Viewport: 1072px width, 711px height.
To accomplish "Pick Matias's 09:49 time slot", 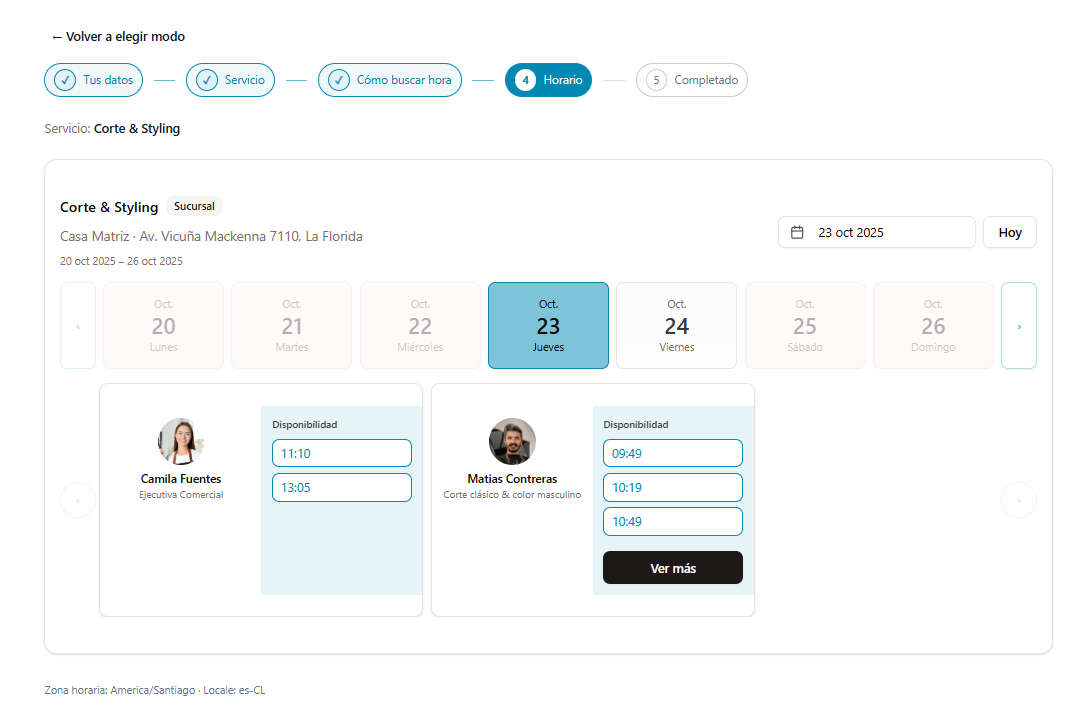I will click(672, 453).
